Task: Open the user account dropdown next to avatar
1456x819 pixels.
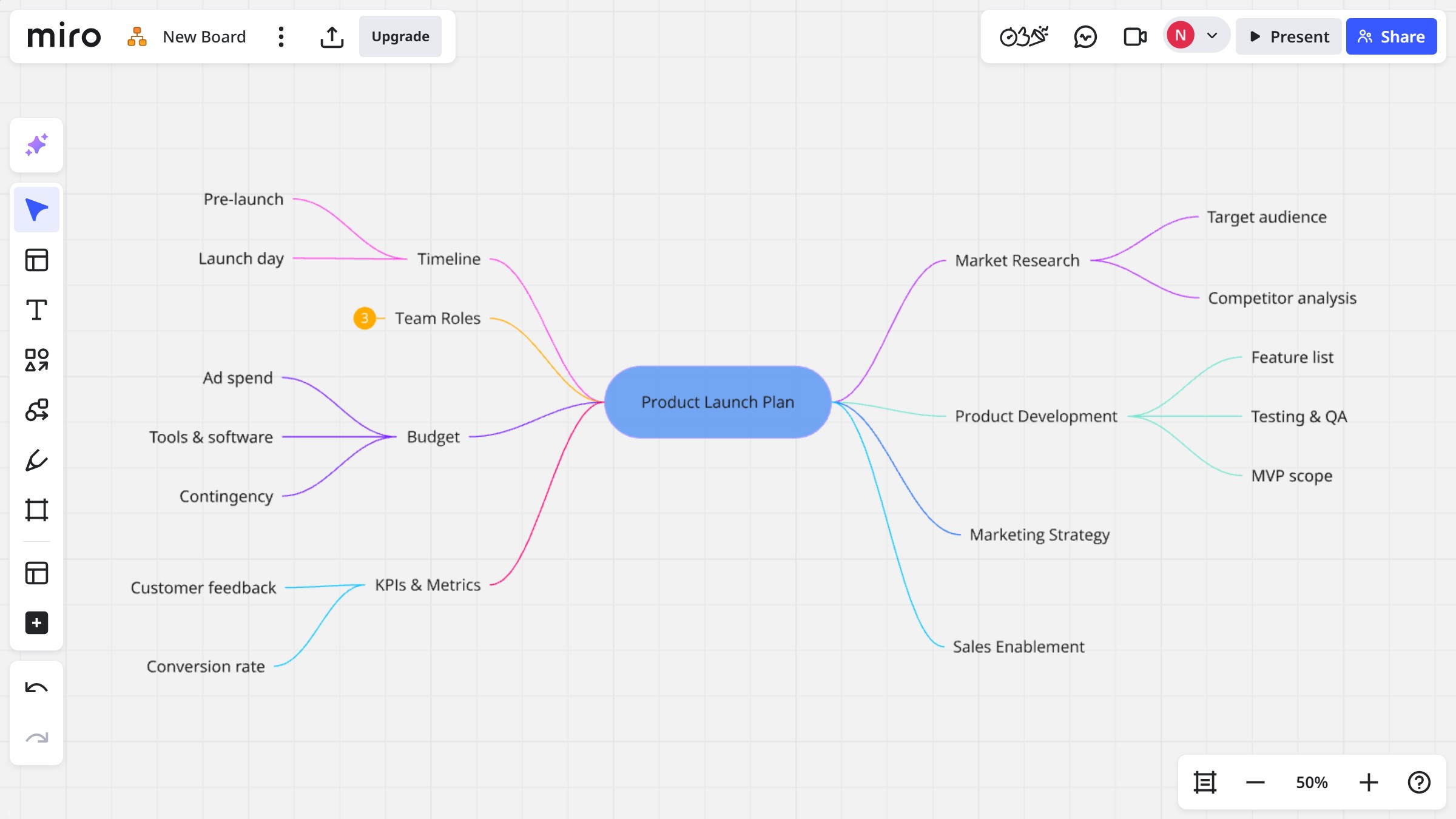Action: pyautogui.click(x=1212, y=36)
